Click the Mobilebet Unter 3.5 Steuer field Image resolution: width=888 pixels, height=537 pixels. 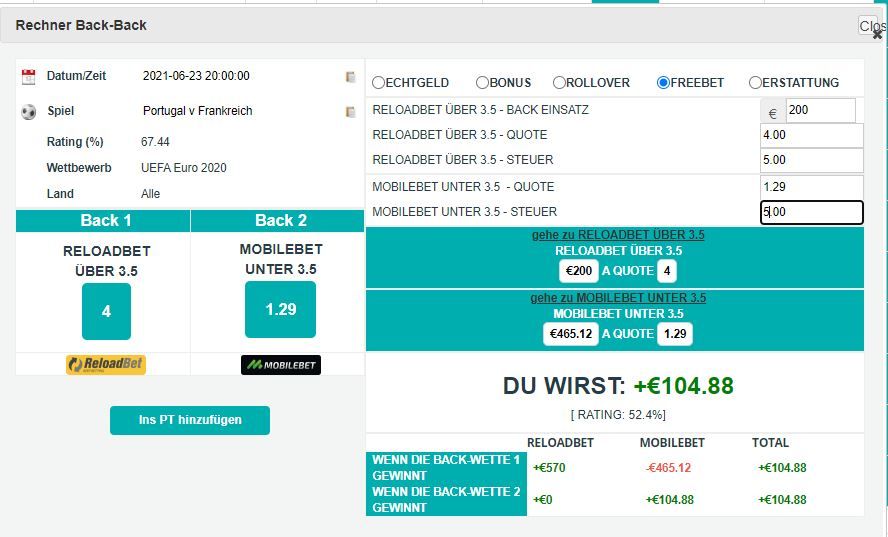[812, 212]
